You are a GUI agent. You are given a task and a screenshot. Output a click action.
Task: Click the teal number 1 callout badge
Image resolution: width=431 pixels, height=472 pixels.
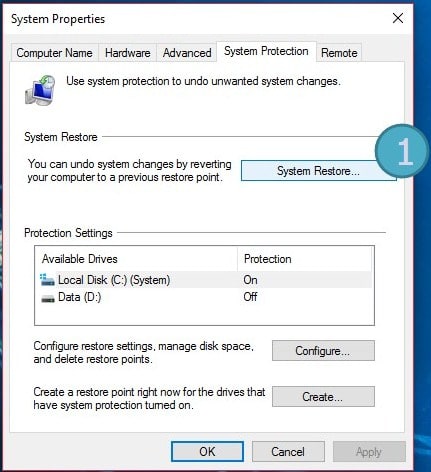(401, 151)
